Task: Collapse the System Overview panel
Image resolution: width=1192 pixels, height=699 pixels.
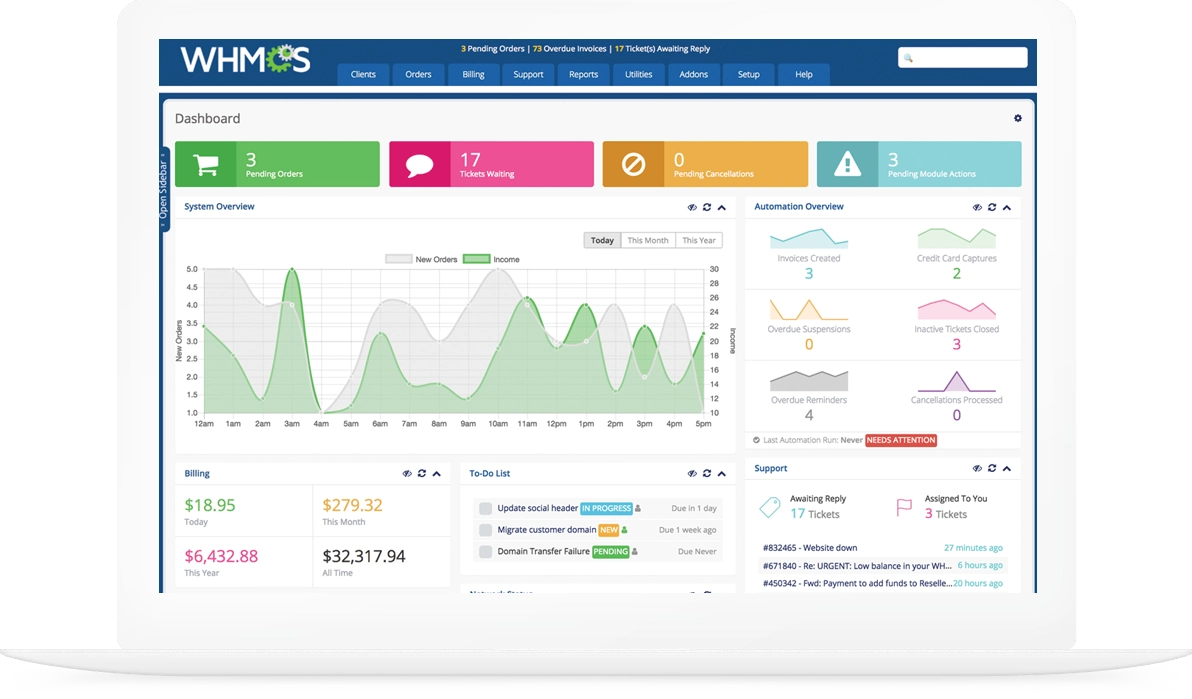Action: tap(722, 207)
